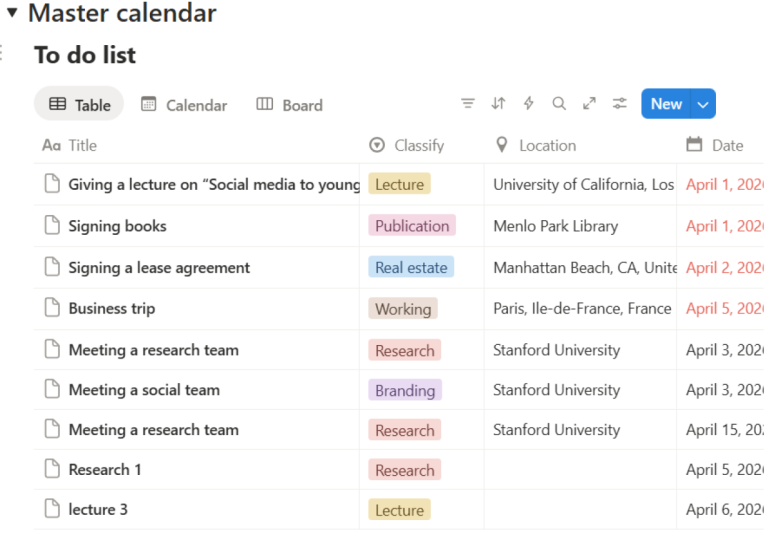This screenshot has width=781, height=540.
Task: Open the search magnifier icon
Action: coord(559,104)
